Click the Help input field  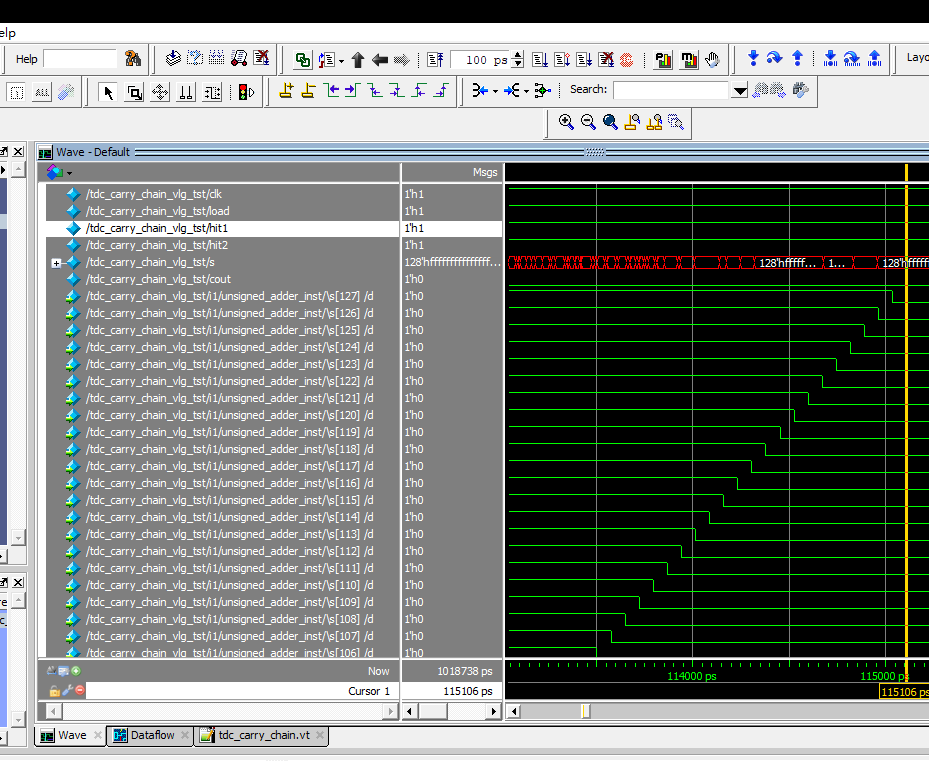pyautogui.click(x=80, y=59)
